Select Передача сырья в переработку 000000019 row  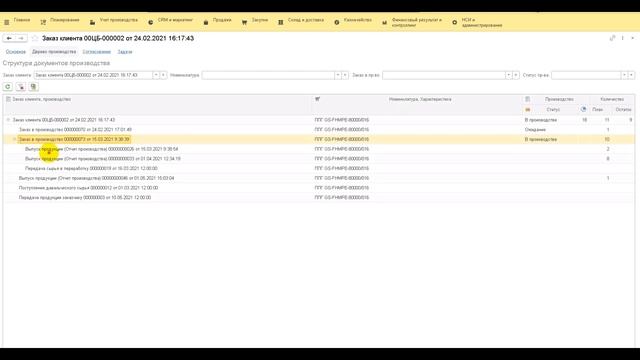pyautogui.click(x=319, y=168)
